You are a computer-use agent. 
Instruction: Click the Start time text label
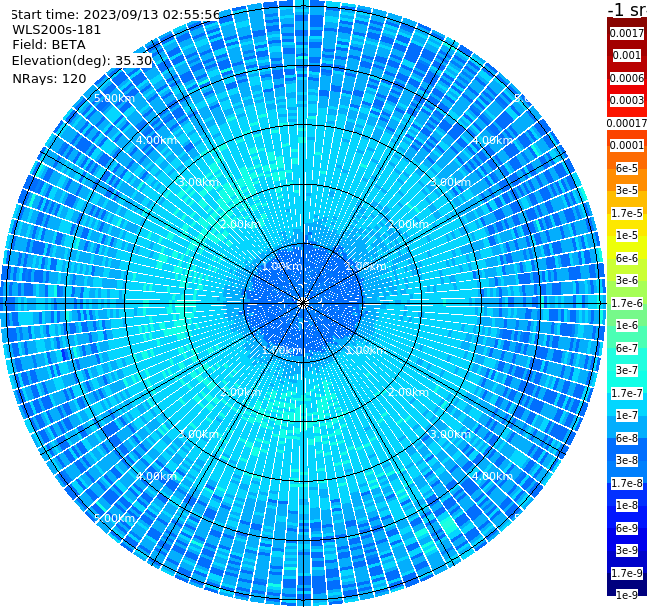(x=116, y=15)
